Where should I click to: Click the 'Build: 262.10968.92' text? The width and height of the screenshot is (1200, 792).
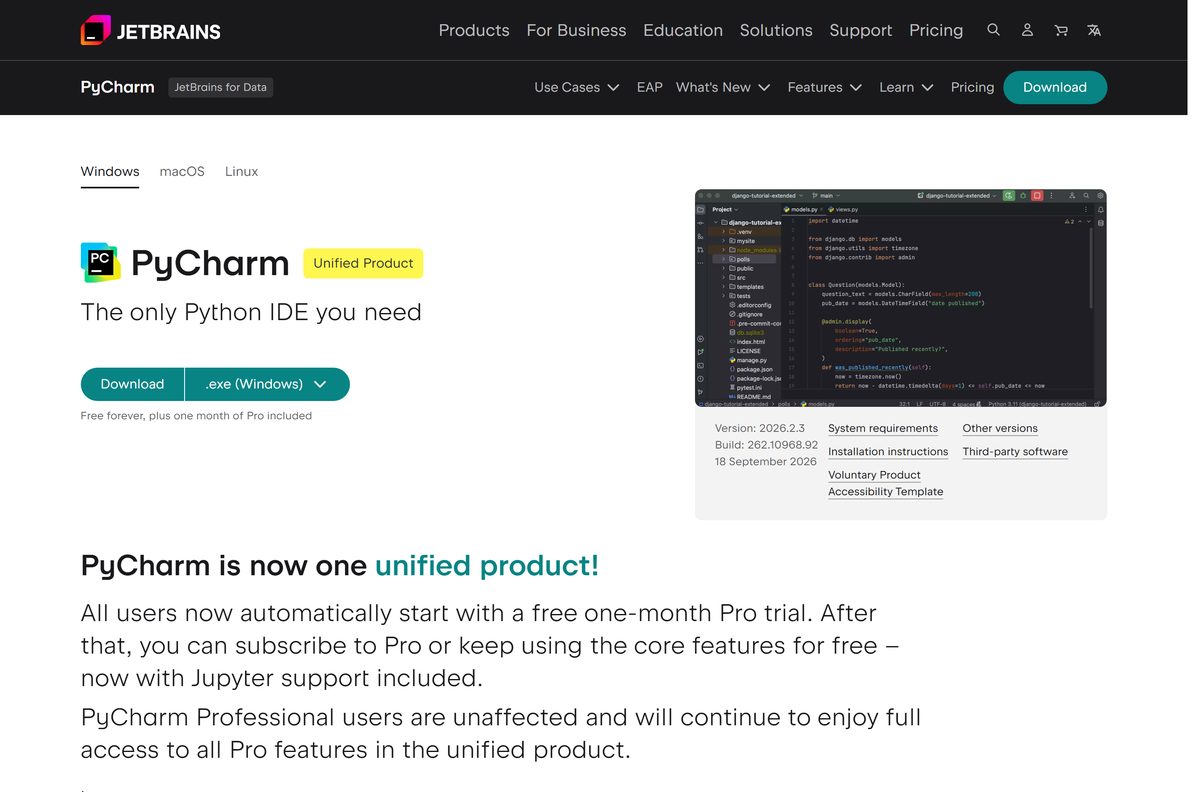(x=766, y=445)
